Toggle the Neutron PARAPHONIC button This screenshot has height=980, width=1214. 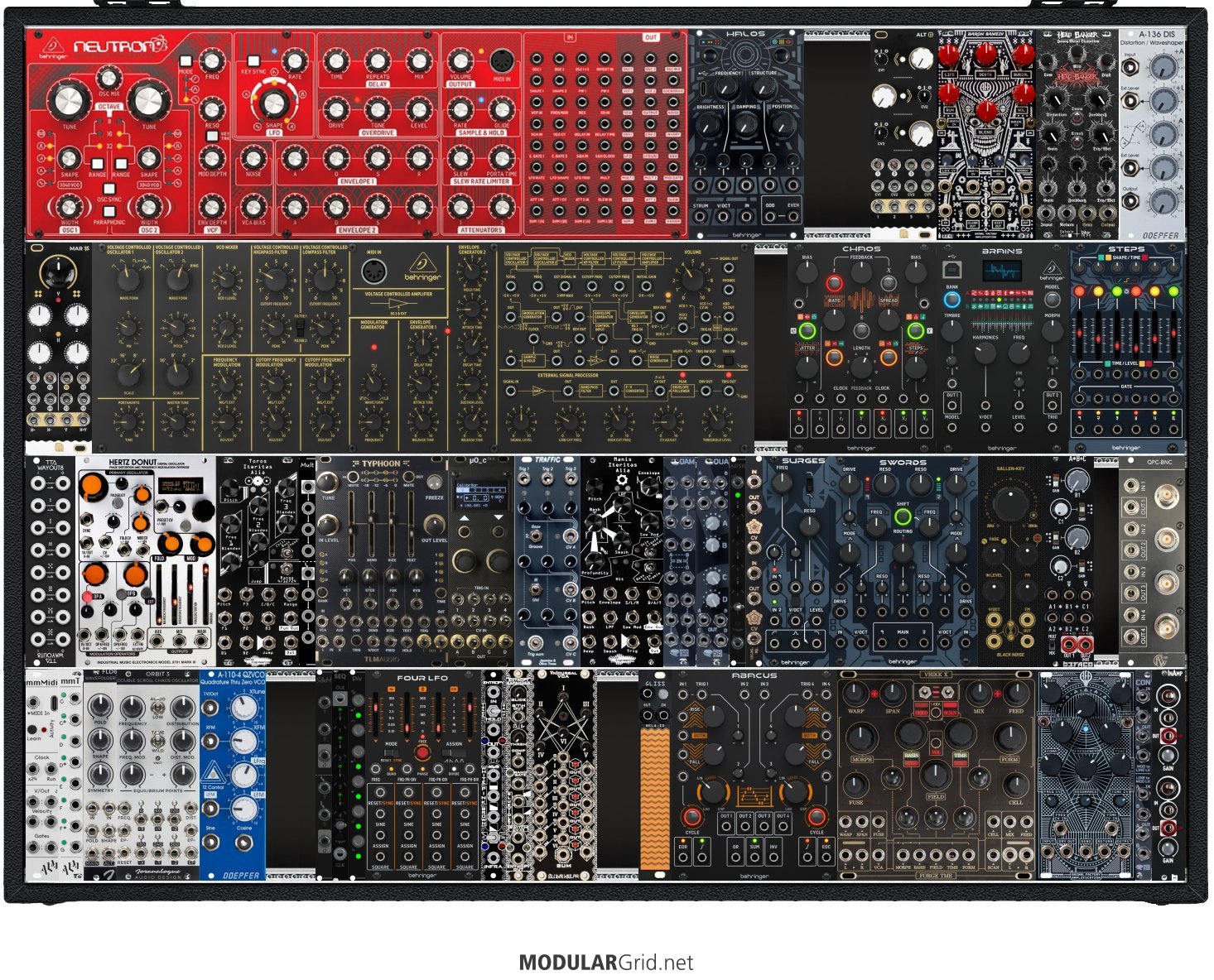point(109,211)
